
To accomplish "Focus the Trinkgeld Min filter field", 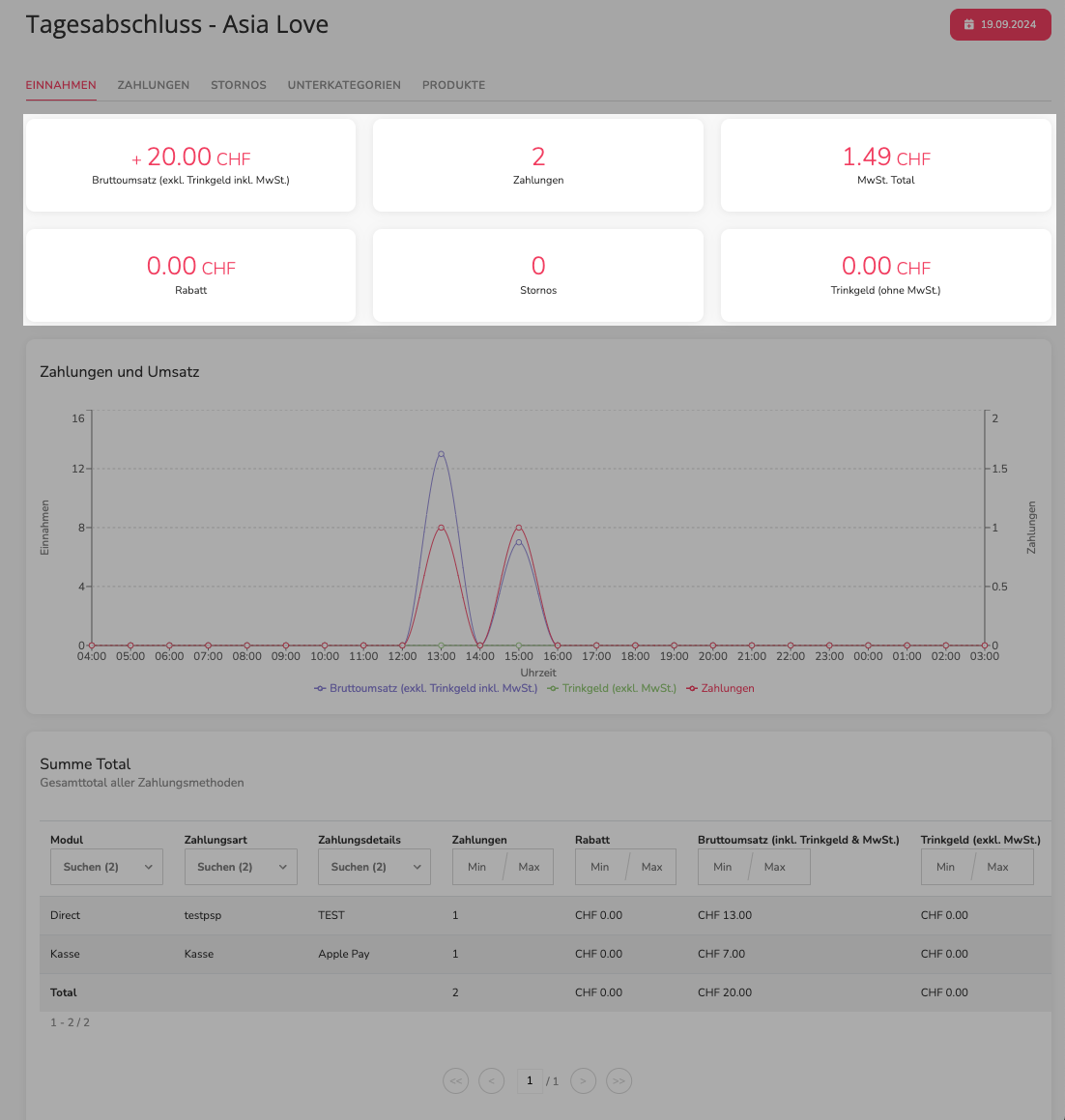I will [946, 867].
